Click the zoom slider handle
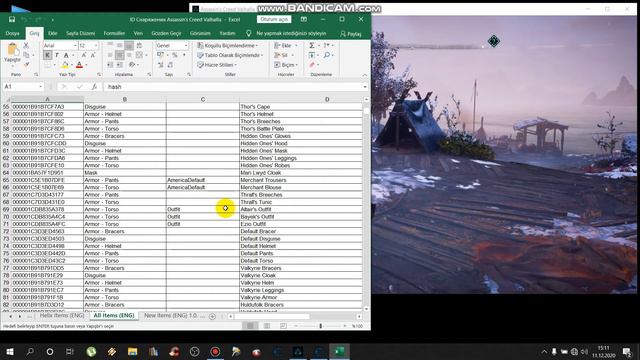Image resolution: width=640 pixels, height=360 pixels. 320,326
